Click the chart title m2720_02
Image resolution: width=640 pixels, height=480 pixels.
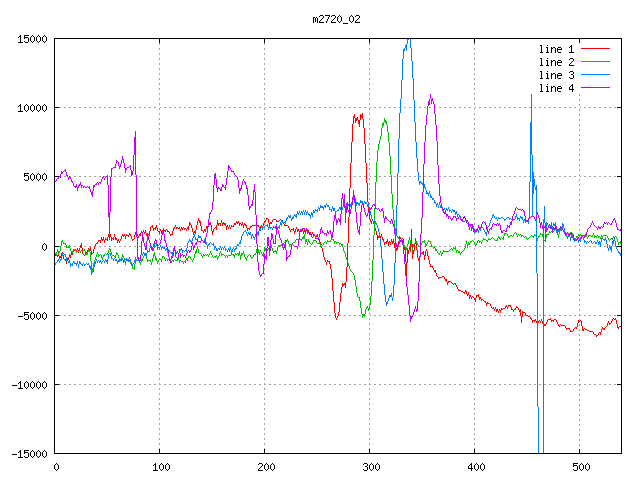pyautogui.click(x=338, y=19)
